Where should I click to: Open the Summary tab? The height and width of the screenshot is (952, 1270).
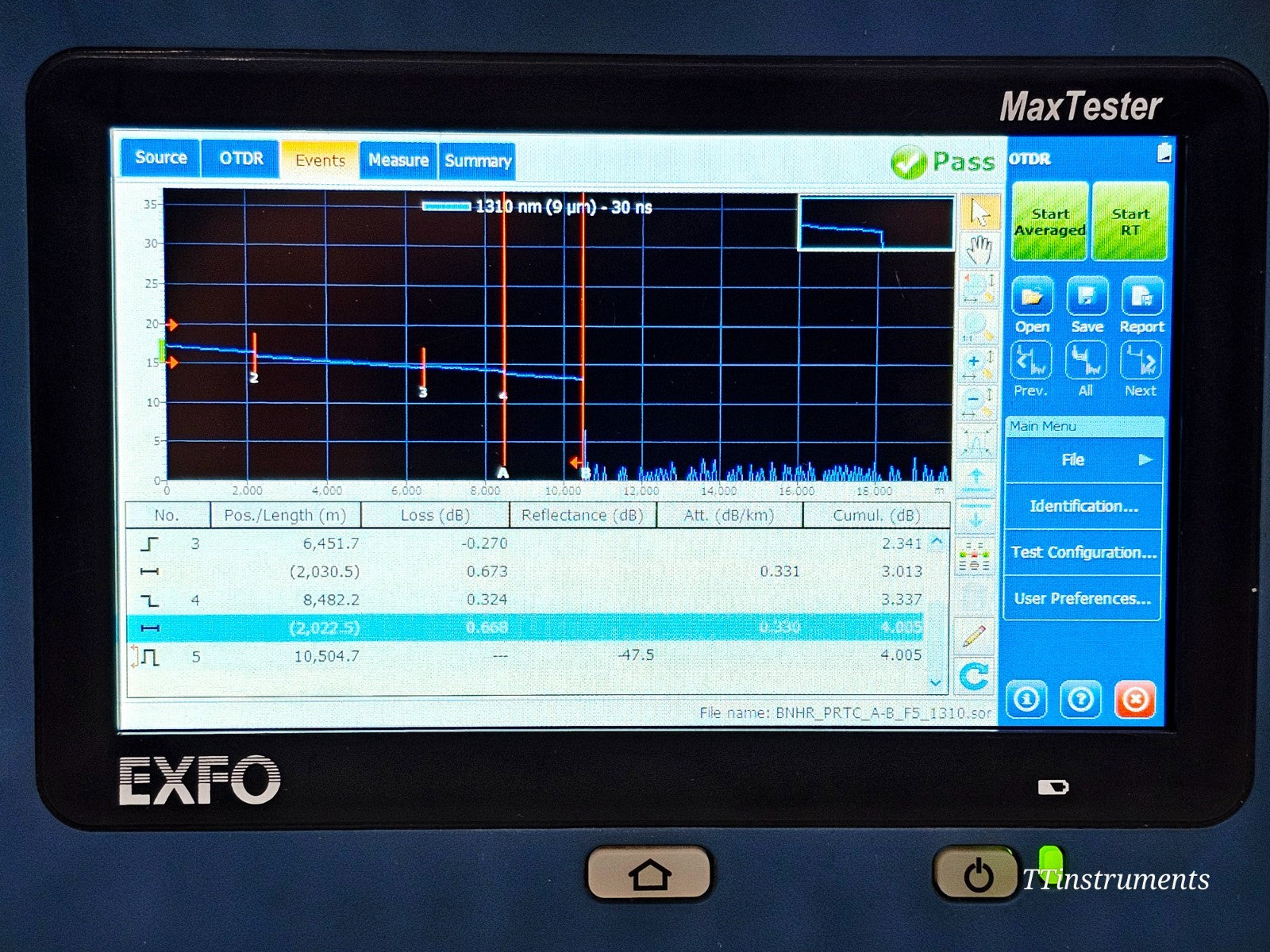click(477, 161)
